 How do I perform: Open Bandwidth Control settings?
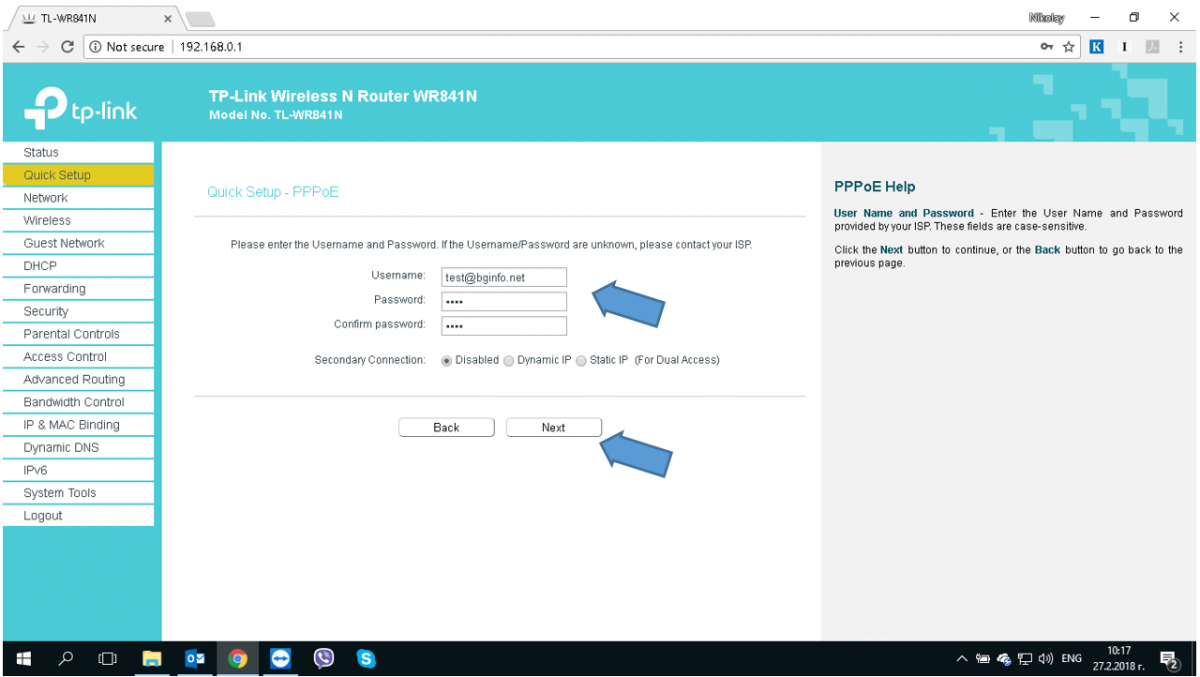[x=78, y=402]
